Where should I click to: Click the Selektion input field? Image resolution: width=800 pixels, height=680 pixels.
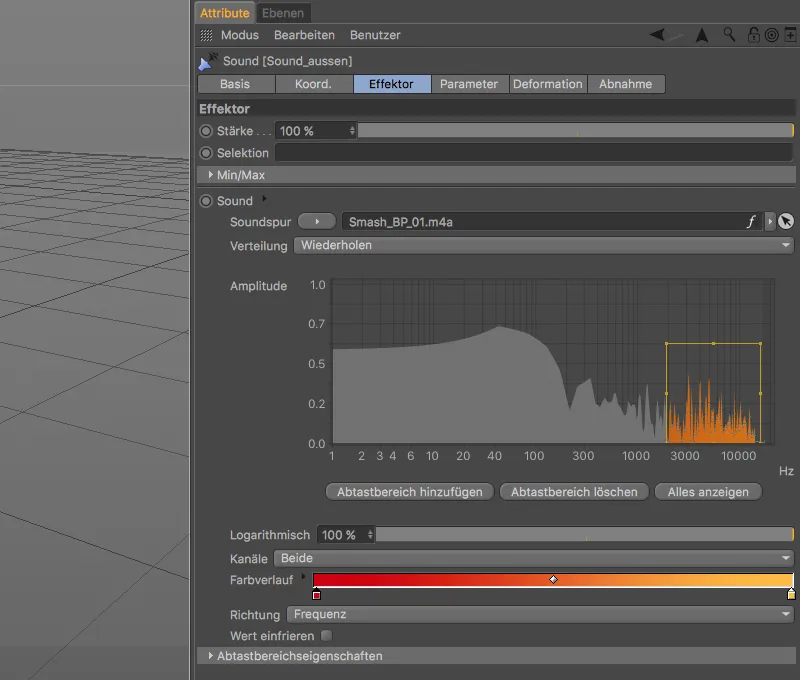tap(534, 153)
